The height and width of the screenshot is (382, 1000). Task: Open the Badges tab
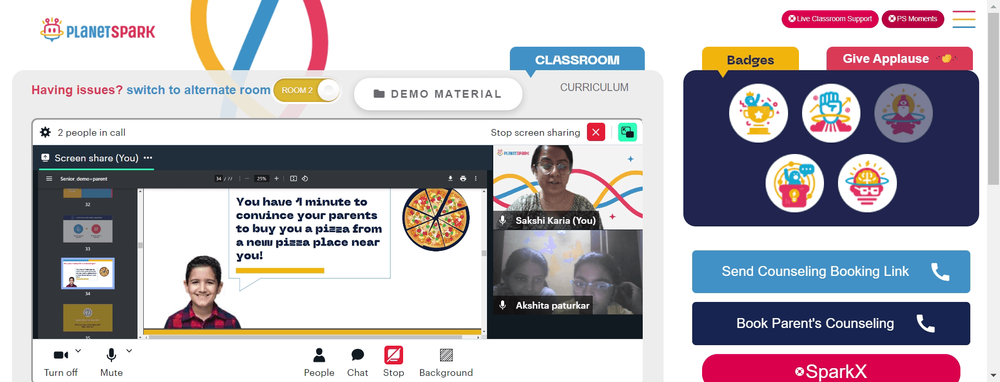[x=750, y=60]
